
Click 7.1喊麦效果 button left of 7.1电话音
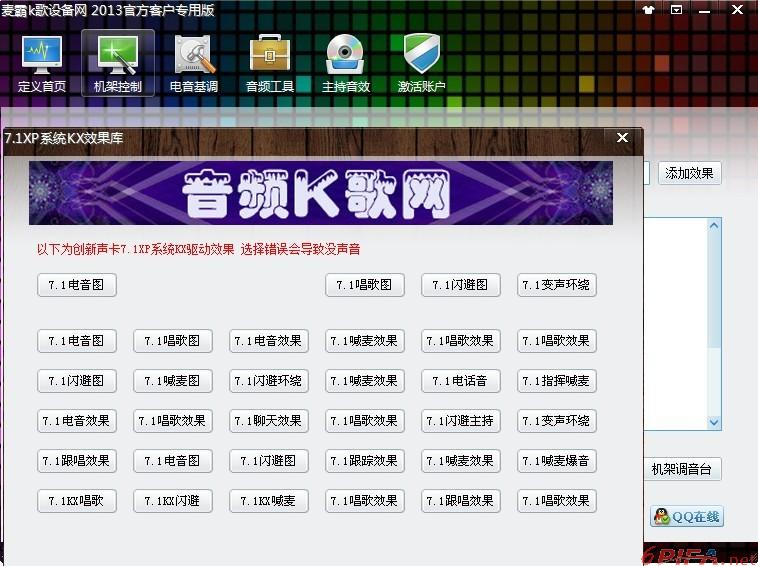(365, 381)
